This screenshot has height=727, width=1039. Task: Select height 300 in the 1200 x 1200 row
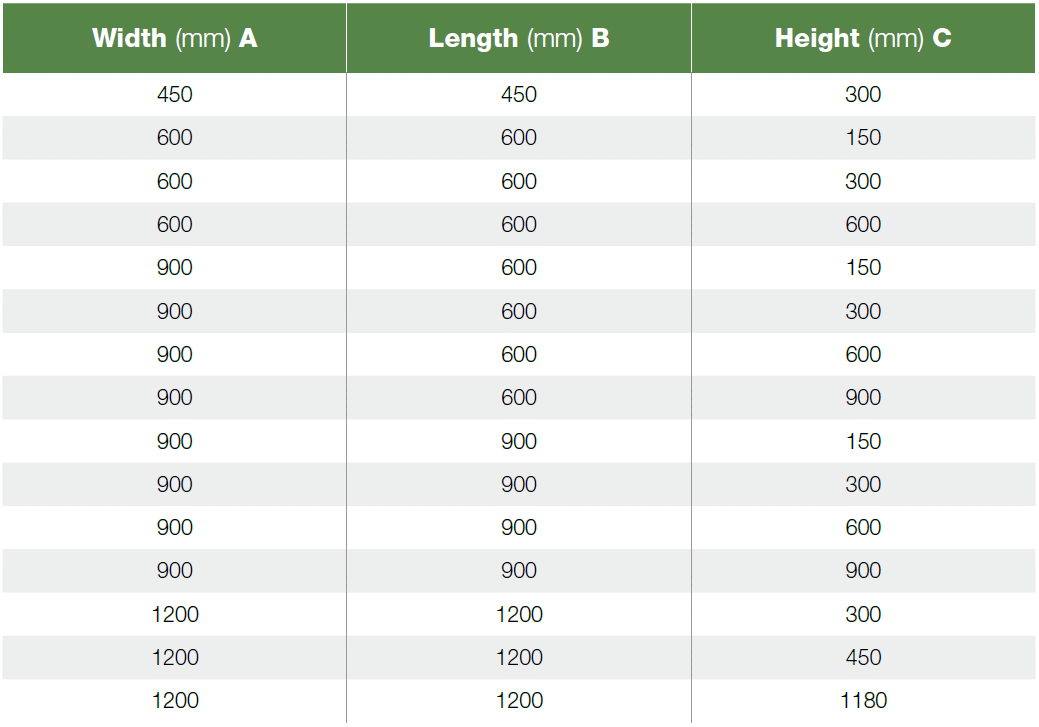pos(863,614)
